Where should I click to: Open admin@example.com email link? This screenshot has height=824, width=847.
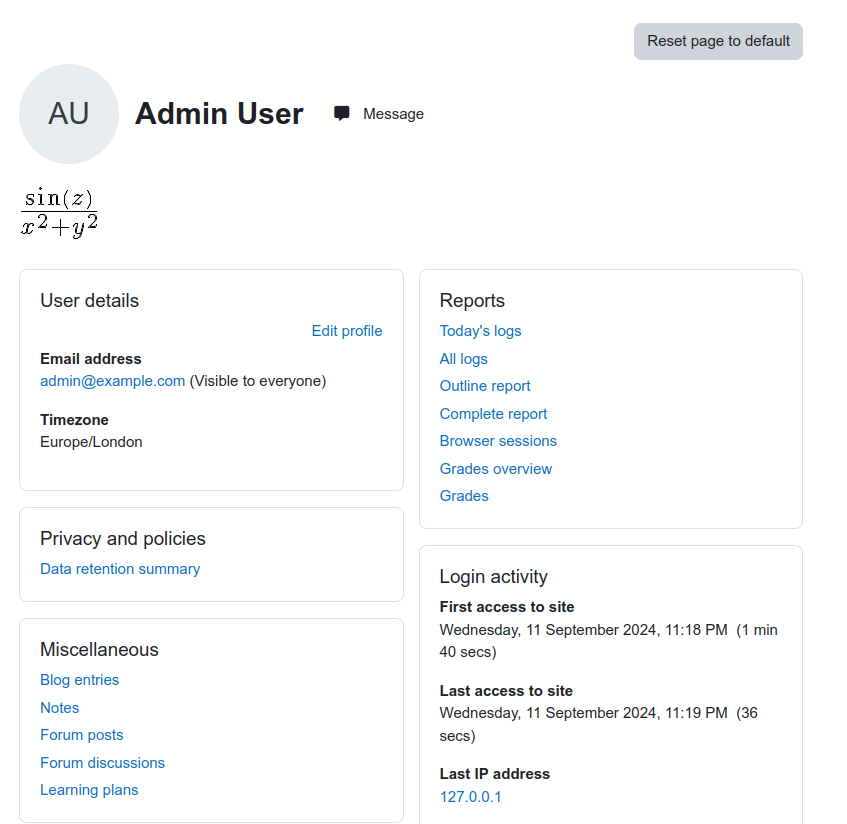(112, 381)
